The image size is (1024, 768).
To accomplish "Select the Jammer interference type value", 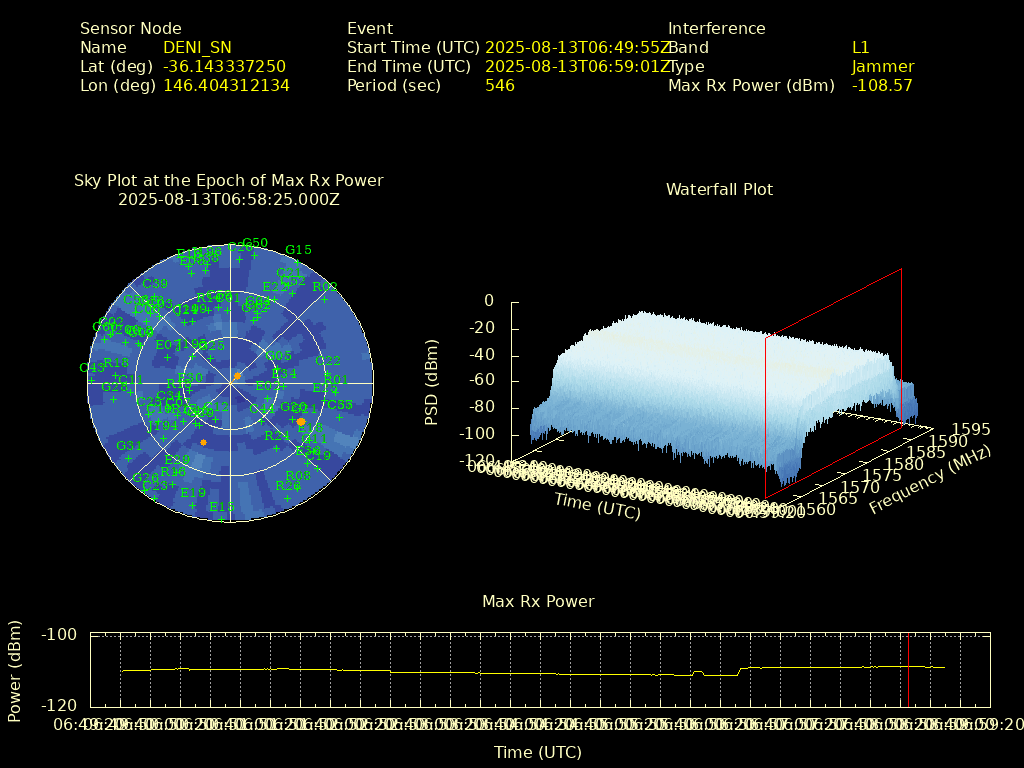I will click(x=882, y=67).
